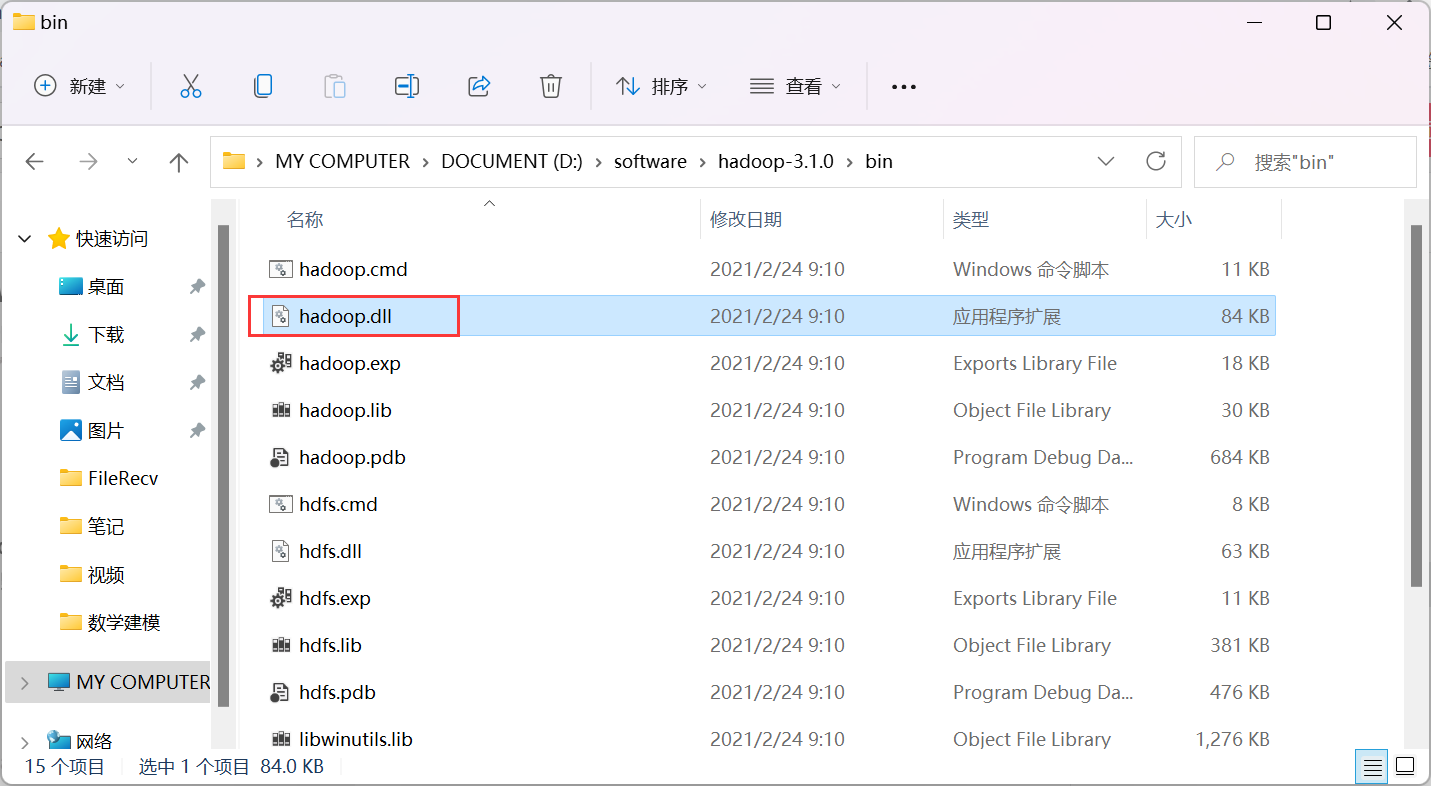Delete hadoop.dll using the trash icon

tap(551, 86)
